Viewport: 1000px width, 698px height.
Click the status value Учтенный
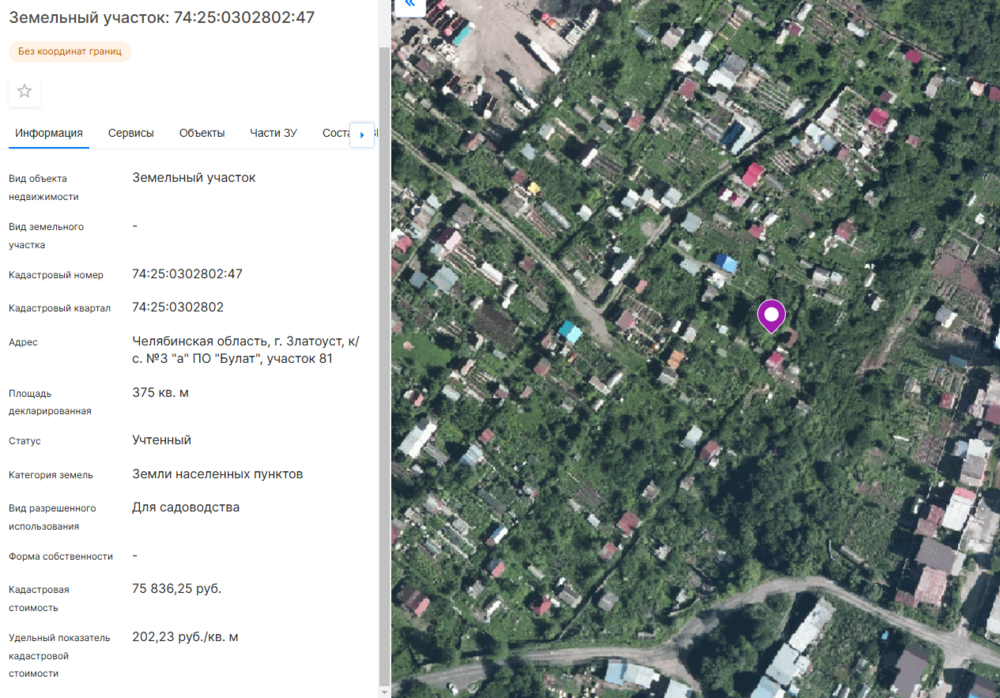point(161,440)
